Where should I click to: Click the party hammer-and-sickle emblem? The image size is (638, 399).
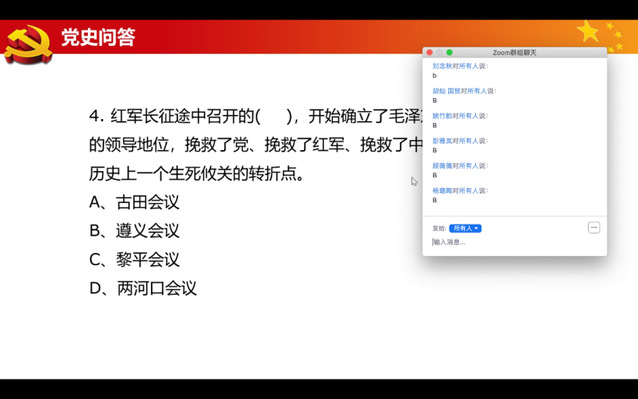pyautogui.click(x=28, y=44)
